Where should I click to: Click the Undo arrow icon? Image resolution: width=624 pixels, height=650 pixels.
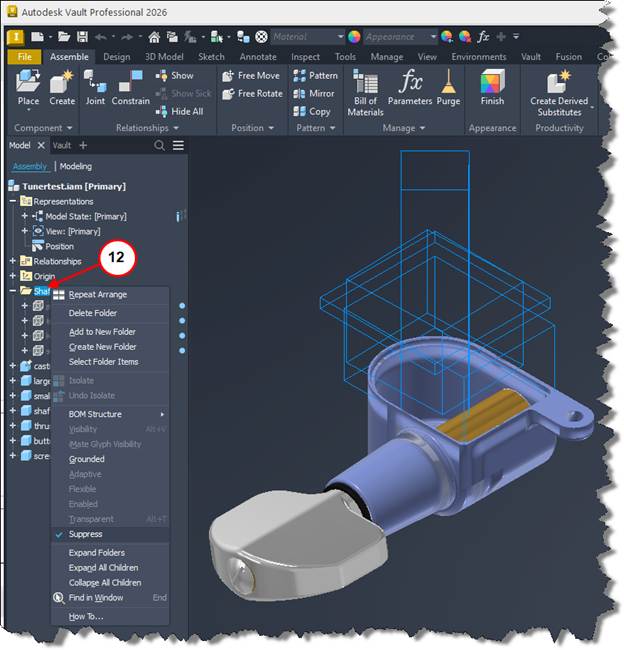(101, 37)
